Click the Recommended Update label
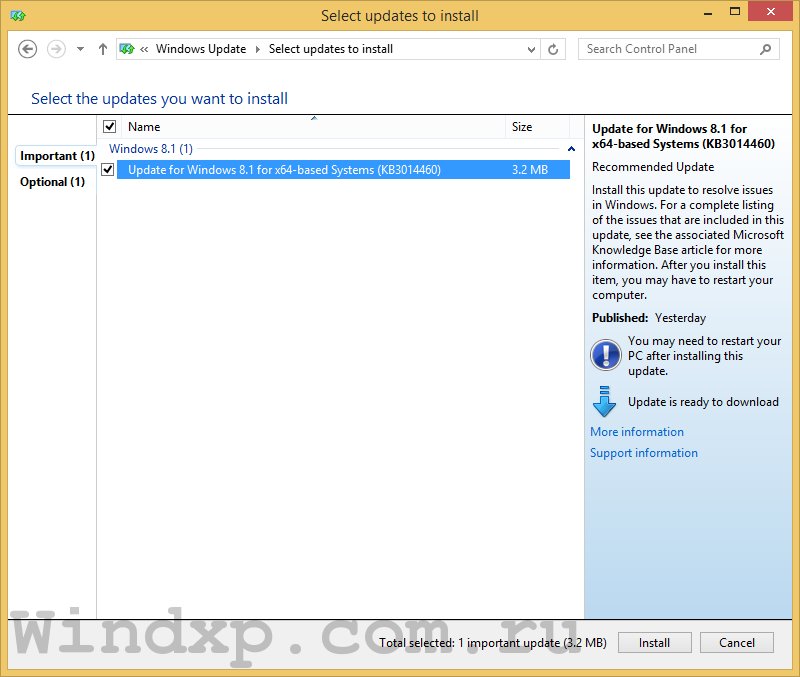Screen dimensions: 800x677 (653, 167)
